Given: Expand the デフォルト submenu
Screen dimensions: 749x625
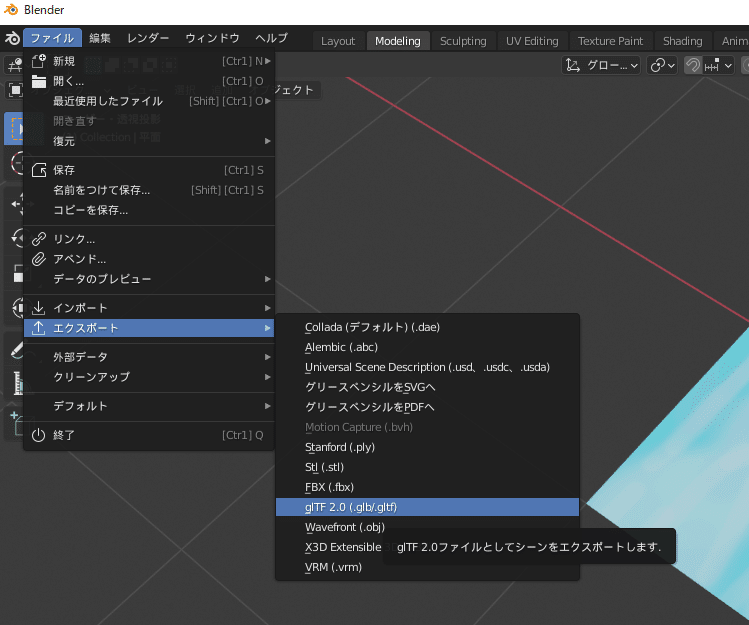Looking at the screenshot, I should 149,406.
